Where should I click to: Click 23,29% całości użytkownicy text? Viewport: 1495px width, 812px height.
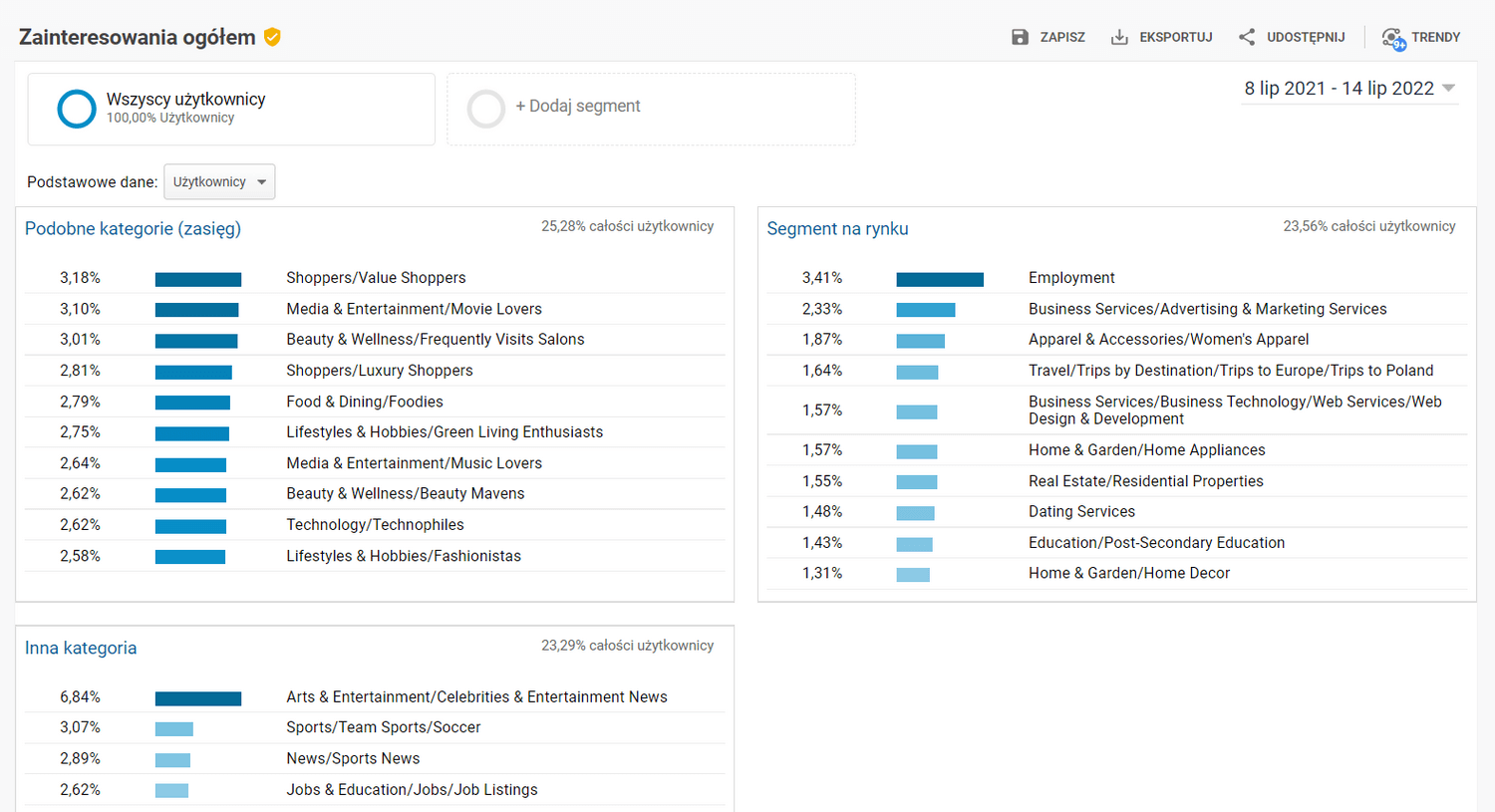[x=627, y=646]
